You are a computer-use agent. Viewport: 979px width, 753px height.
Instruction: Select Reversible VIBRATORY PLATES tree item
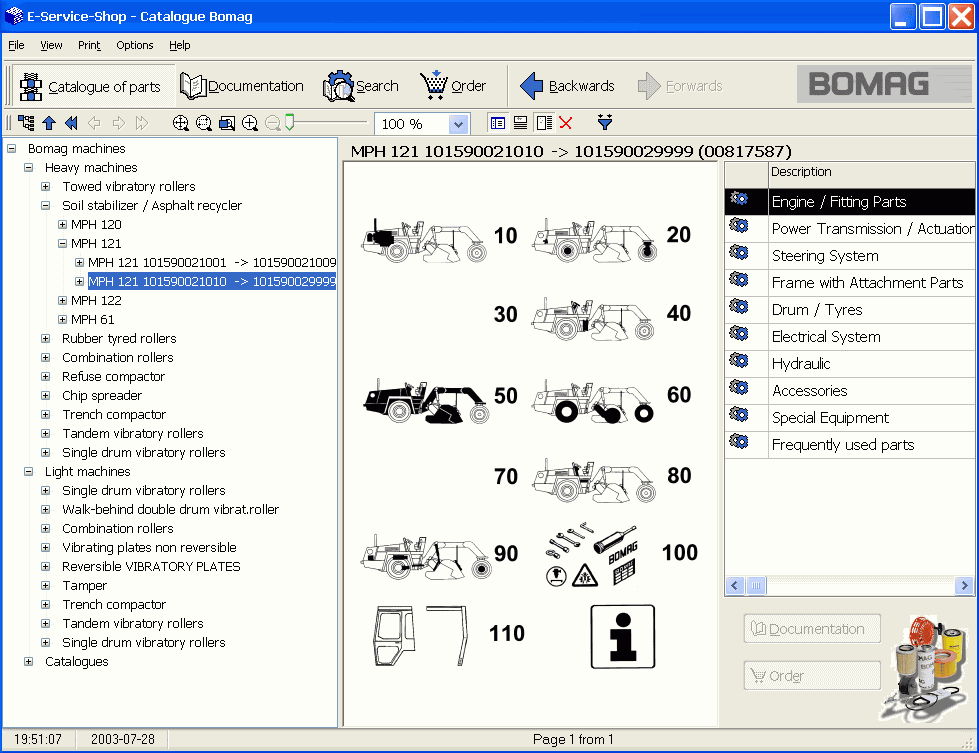tap(151, 566)
